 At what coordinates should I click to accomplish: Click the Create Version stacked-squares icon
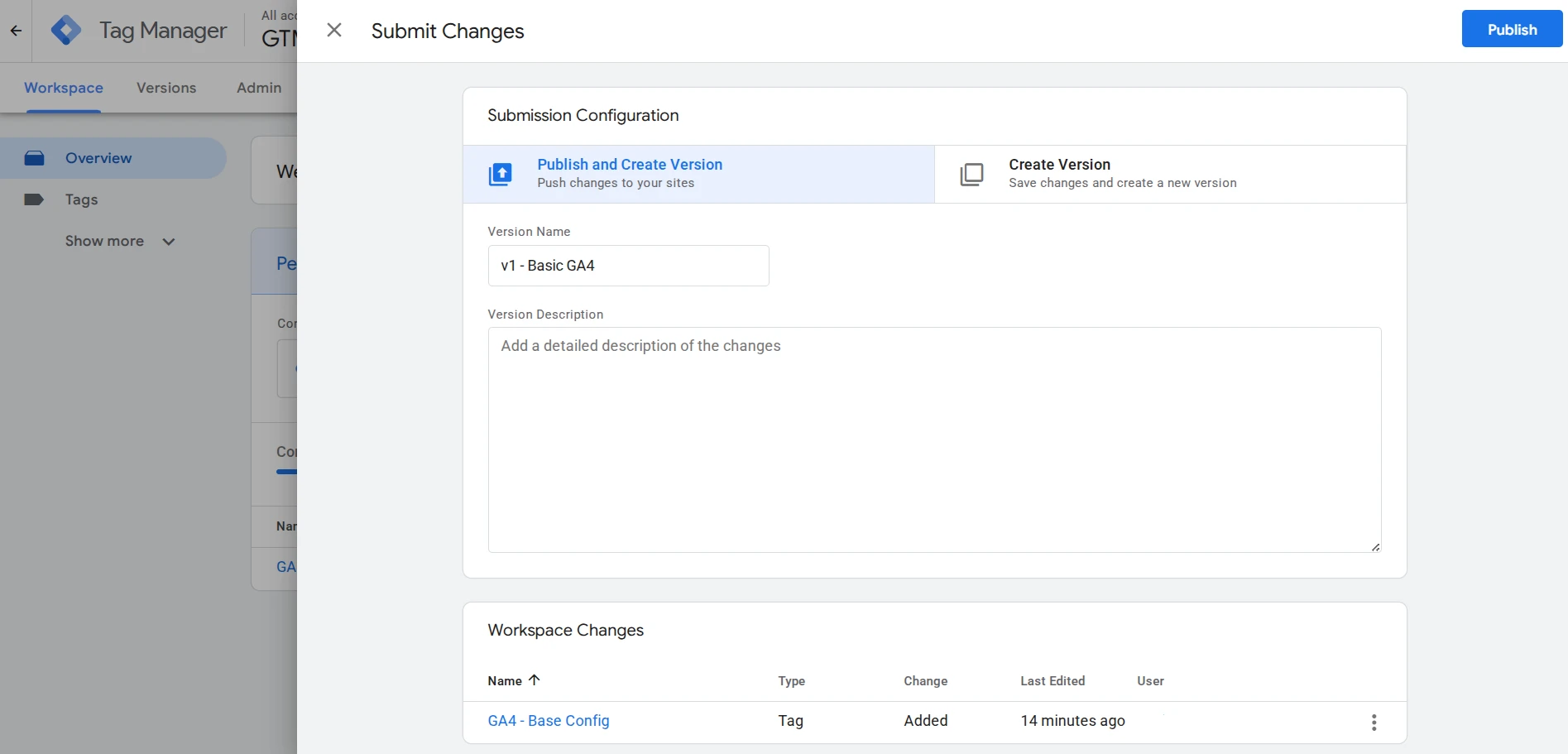[971, 175]
